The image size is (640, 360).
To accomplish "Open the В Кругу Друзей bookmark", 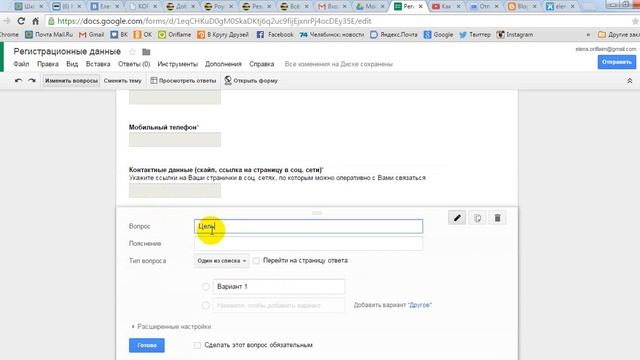I will point(223,35).
